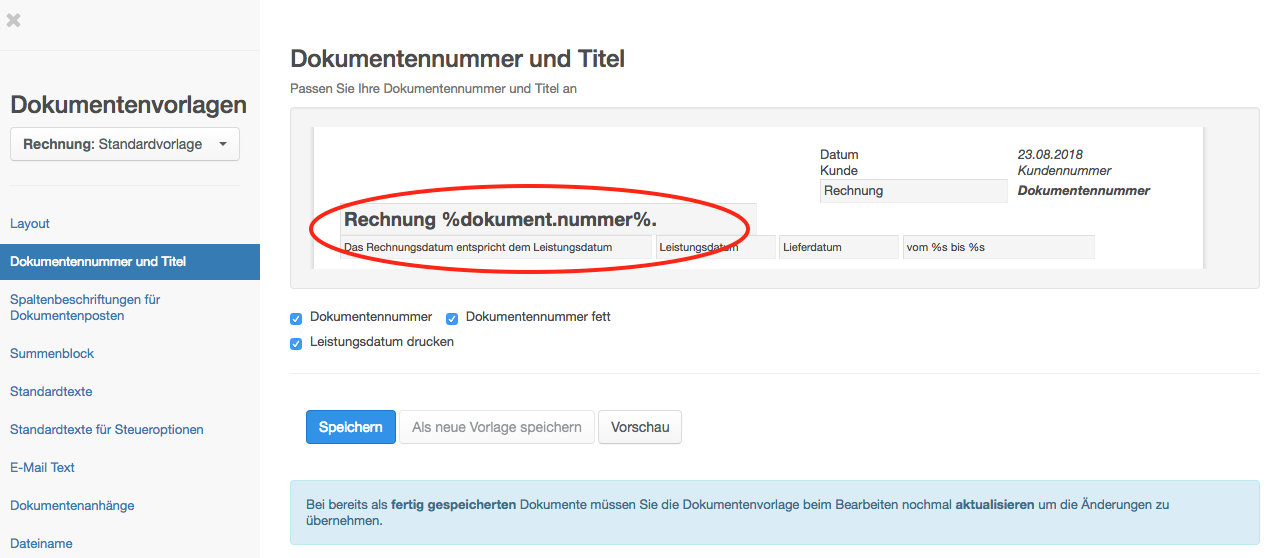Screen dimensions: 1271x558
Task: Open the Layout section
Action: pos(30,223)
